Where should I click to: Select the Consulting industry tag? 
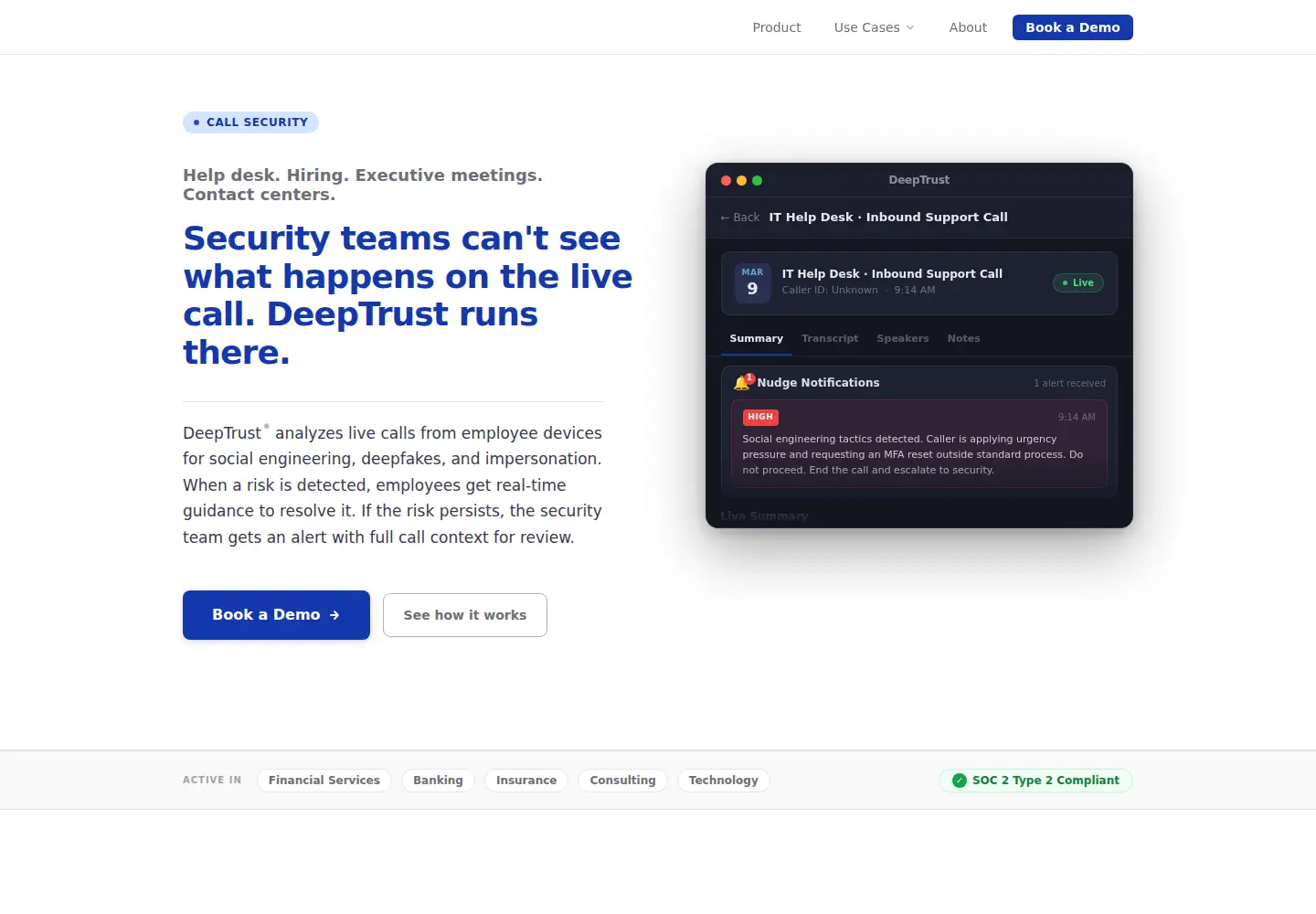tap(623, 781)
